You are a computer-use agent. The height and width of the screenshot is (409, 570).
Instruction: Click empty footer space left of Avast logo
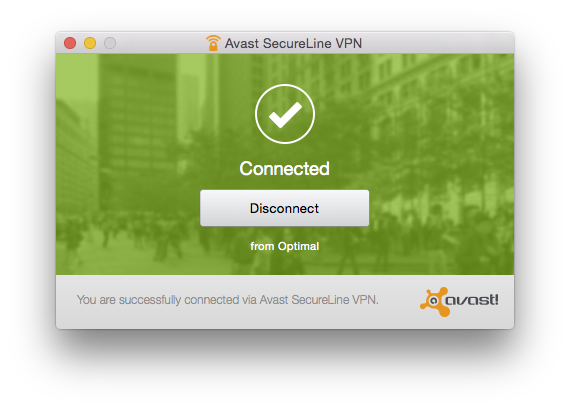click(399, 301)
